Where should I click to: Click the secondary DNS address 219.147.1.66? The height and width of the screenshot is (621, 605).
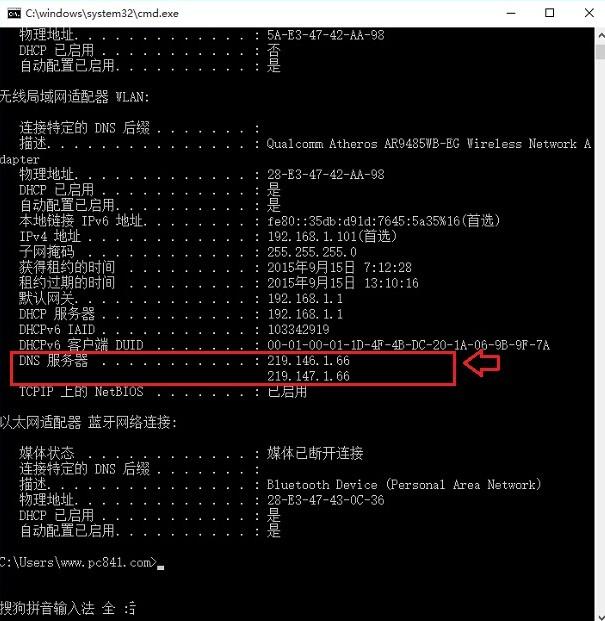coord(308,376)
